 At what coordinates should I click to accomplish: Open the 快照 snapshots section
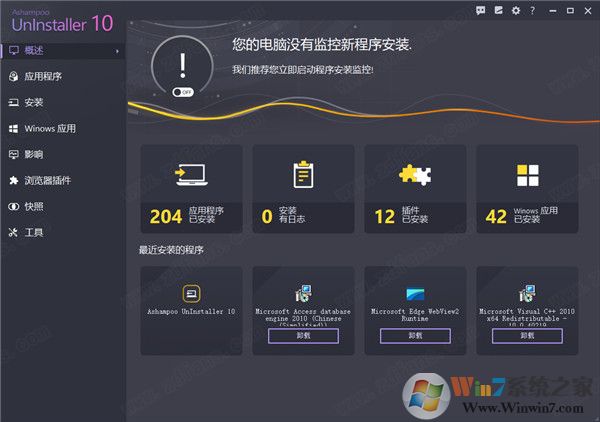pyautogui.click(x=63, y=207)
